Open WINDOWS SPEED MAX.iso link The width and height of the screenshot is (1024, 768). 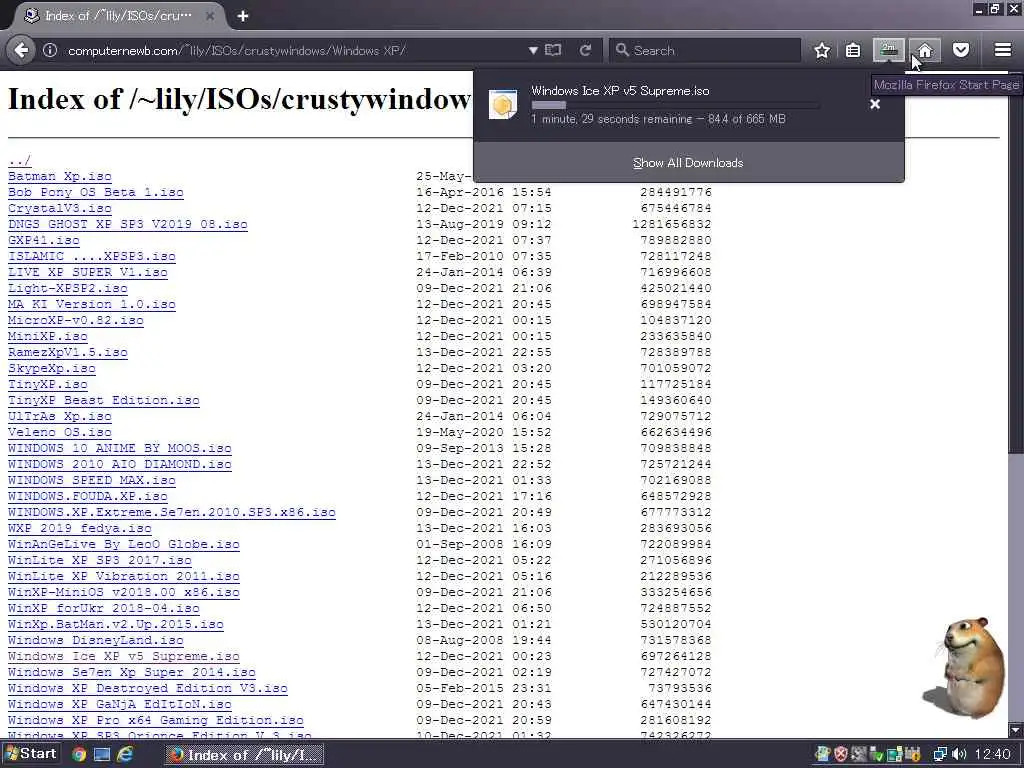tap(91, 480)
